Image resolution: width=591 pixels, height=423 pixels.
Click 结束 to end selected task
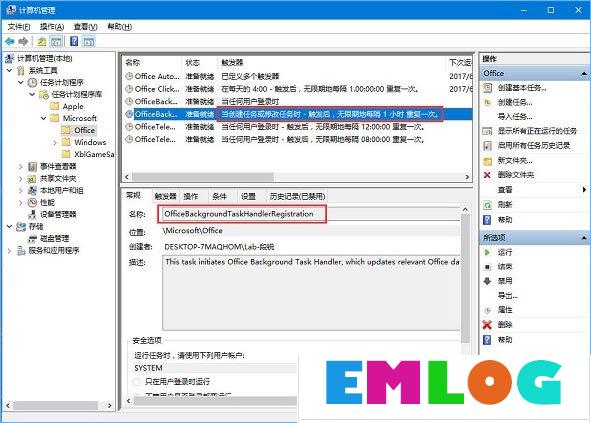click(505, 267)
